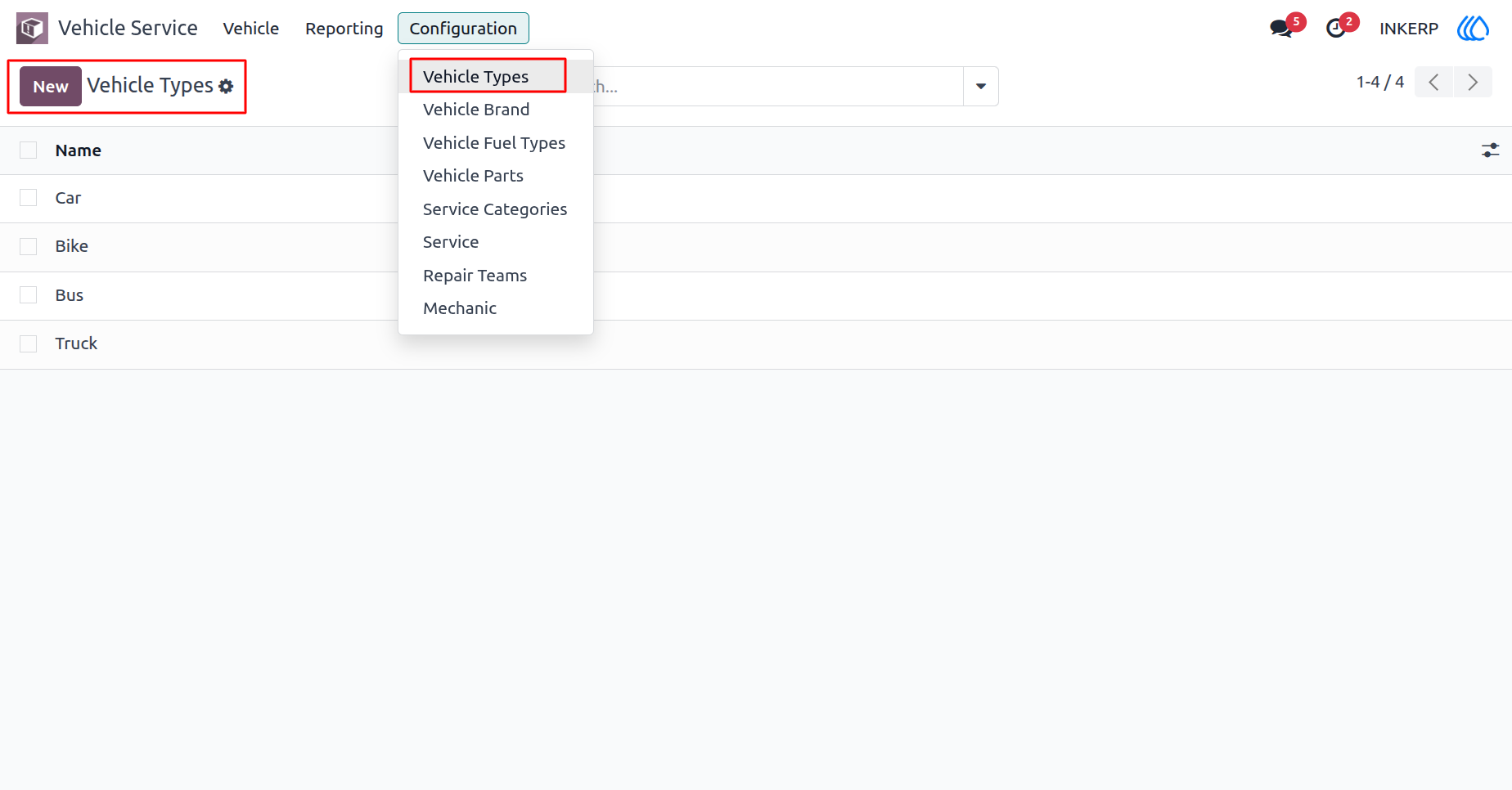
Task: Open the column settings sliders icon
Action: click(1491, 150)
